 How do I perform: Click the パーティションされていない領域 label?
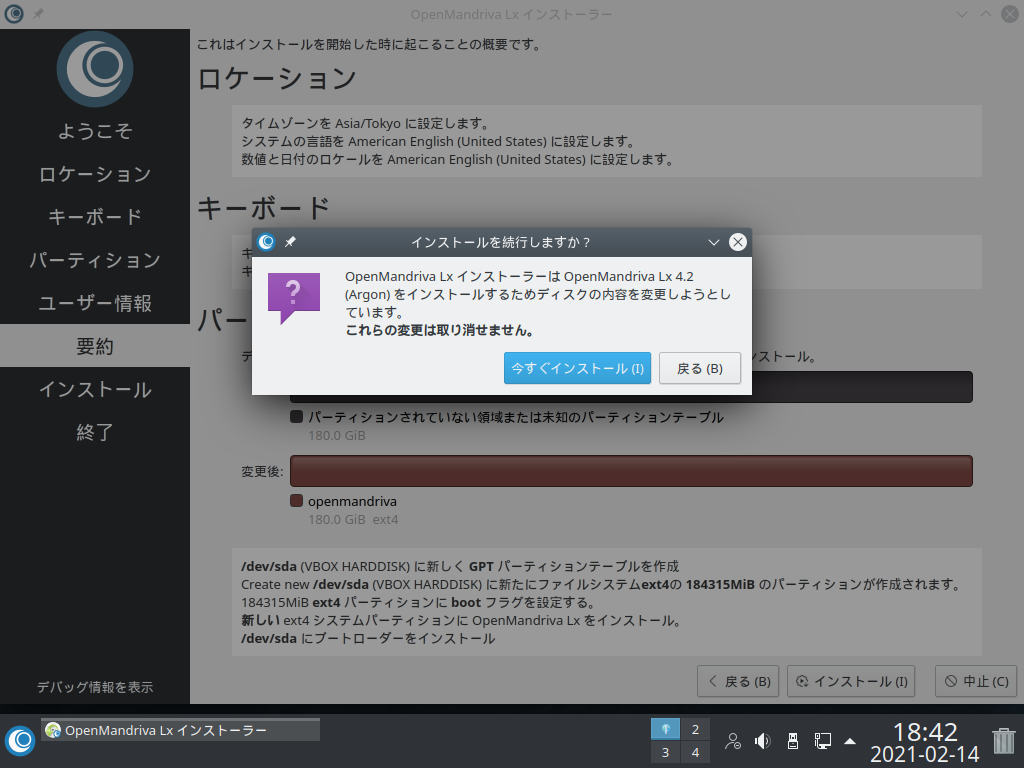(x=515, y=417)
